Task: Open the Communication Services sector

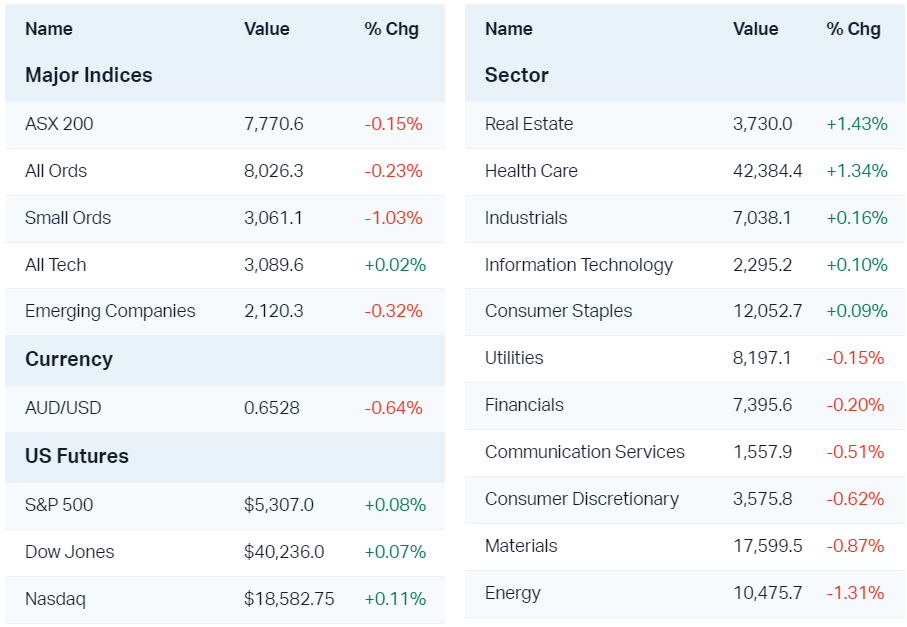Action: (x=585, y=452)
